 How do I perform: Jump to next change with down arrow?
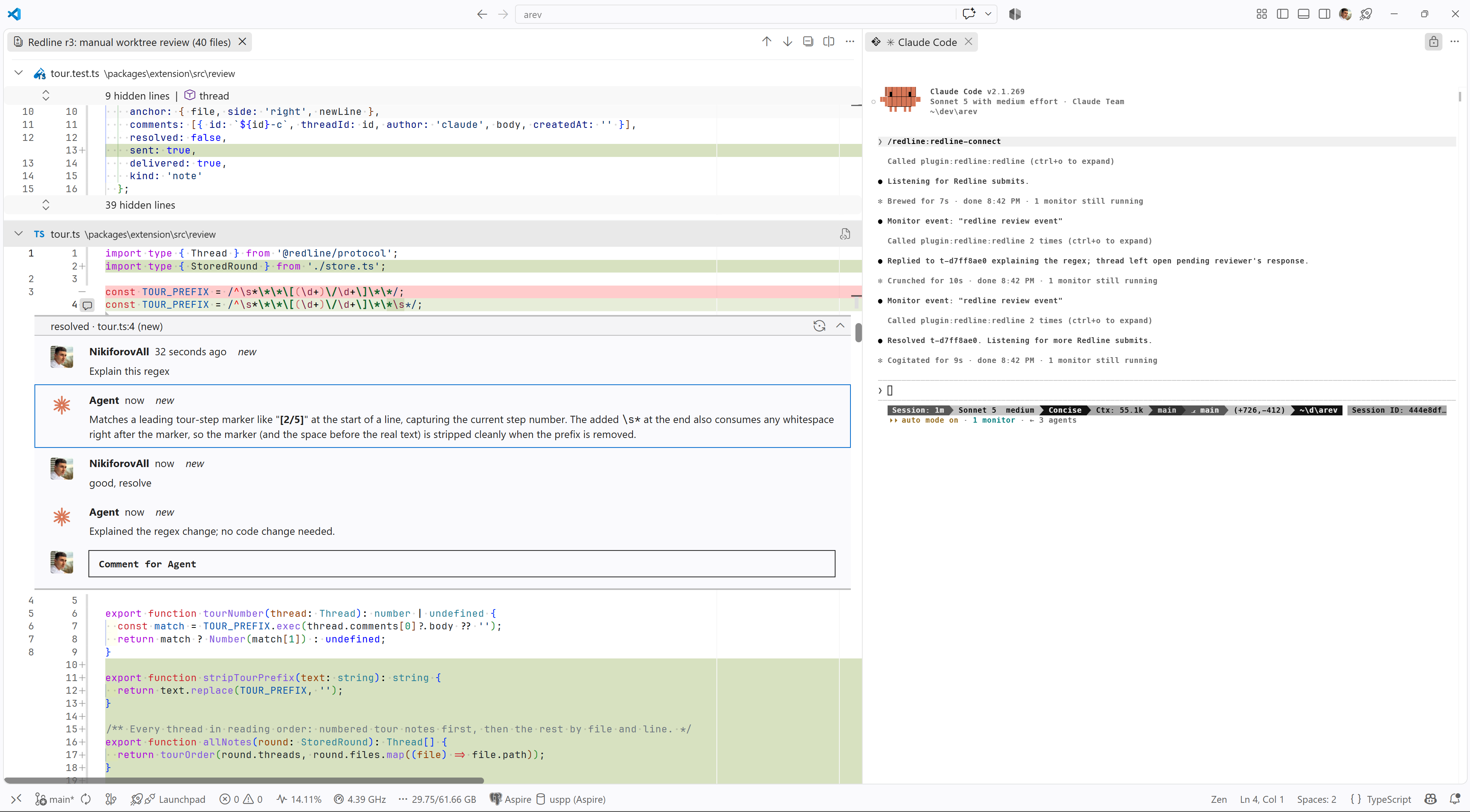[x=788, y=42]
